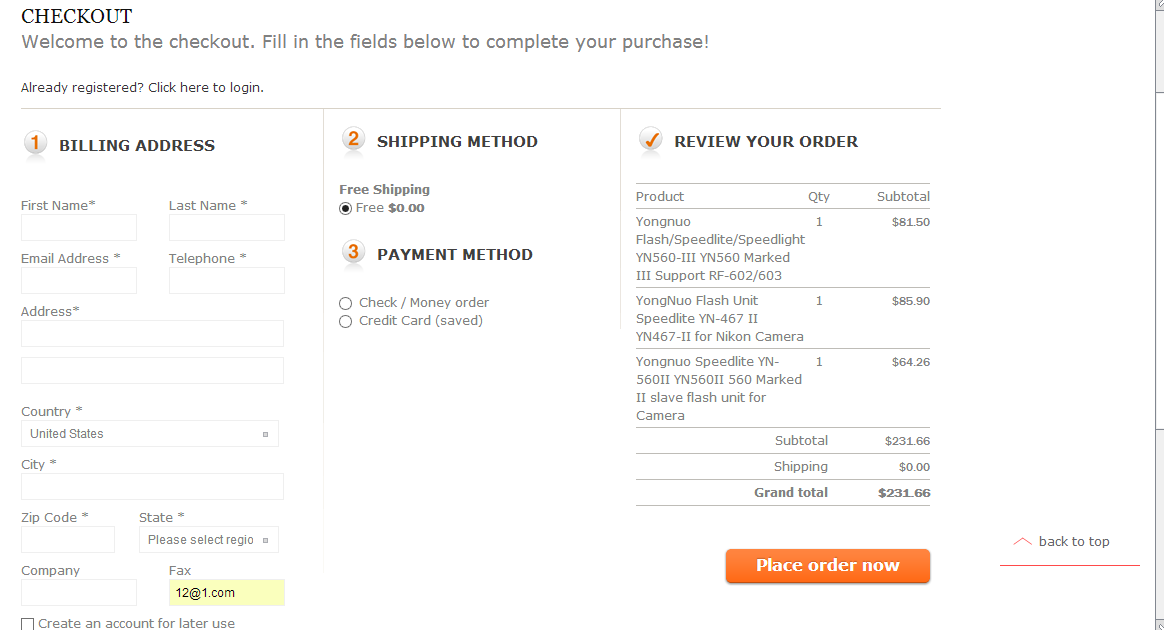Click the step 3 Payment Method icon
This screenshot has height=630, width=1164.
pyautogui.click(x=353, y=252)
